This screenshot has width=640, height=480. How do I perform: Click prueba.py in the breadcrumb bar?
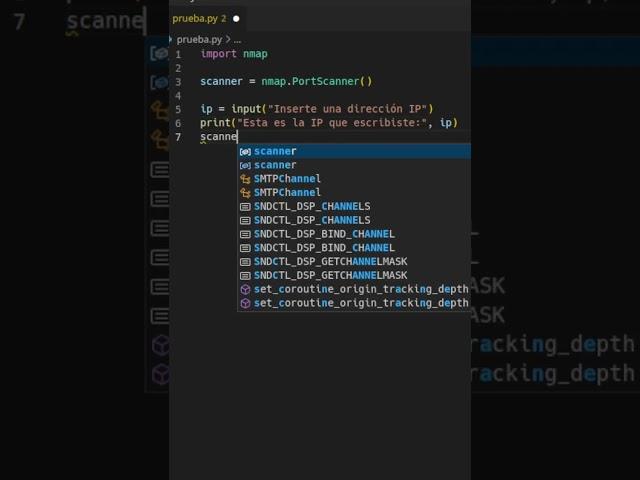coord(197,38)
